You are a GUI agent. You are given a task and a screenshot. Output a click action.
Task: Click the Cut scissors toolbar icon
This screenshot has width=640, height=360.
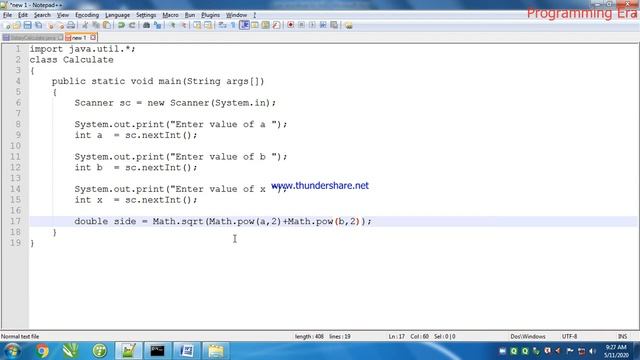[85, 25]
